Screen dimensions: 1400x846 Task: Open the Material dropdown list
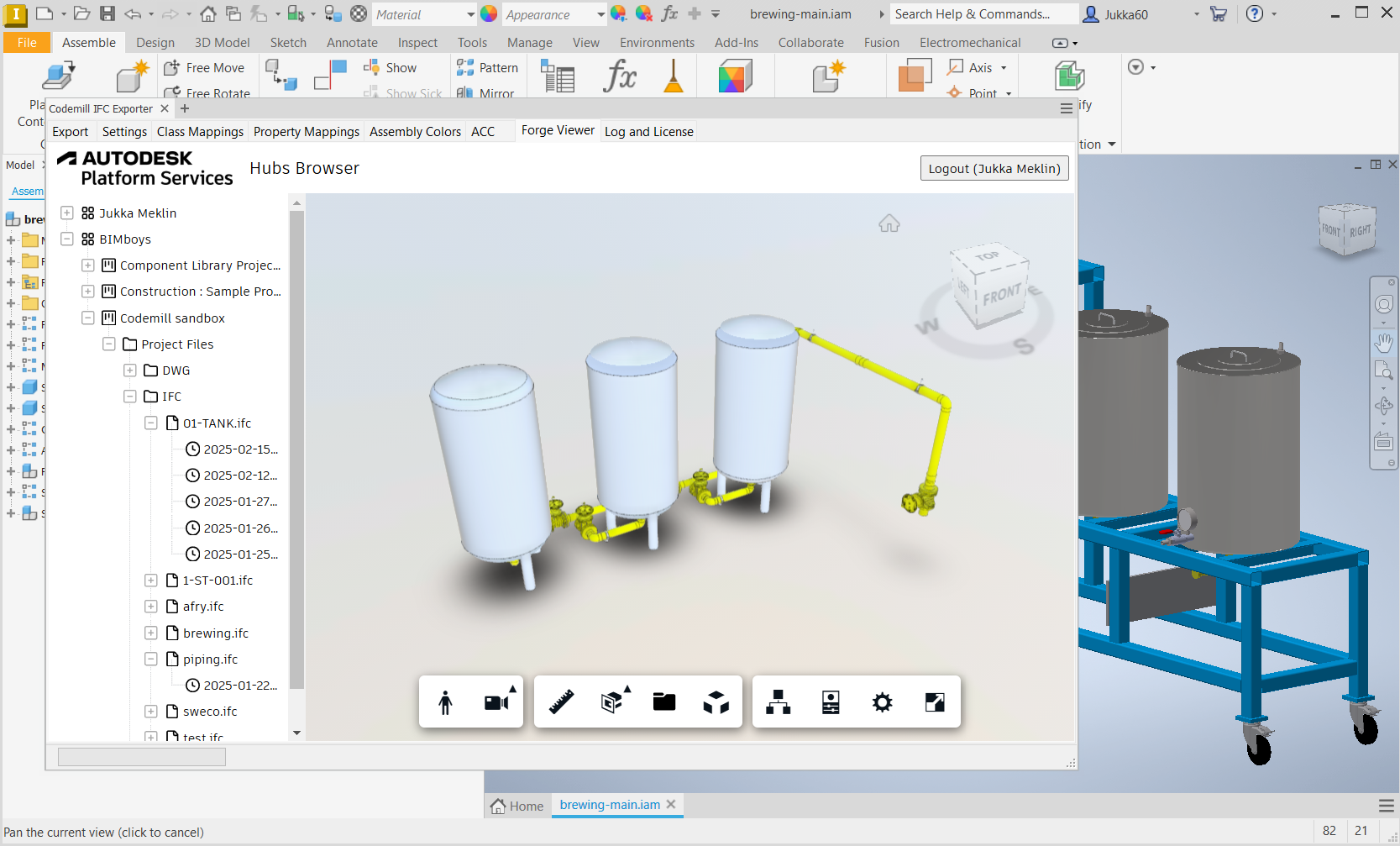(470, 14)
